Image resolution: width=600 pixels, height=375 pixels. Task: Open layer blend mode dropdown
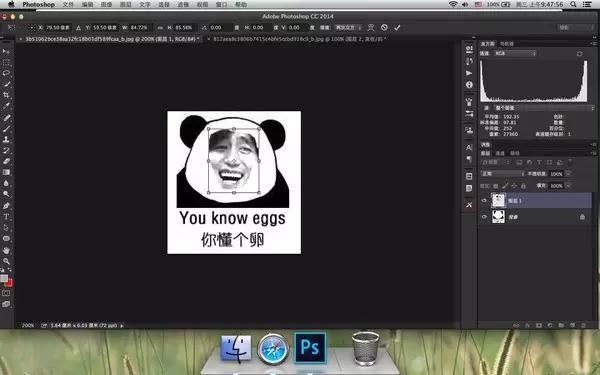point(503,174)
